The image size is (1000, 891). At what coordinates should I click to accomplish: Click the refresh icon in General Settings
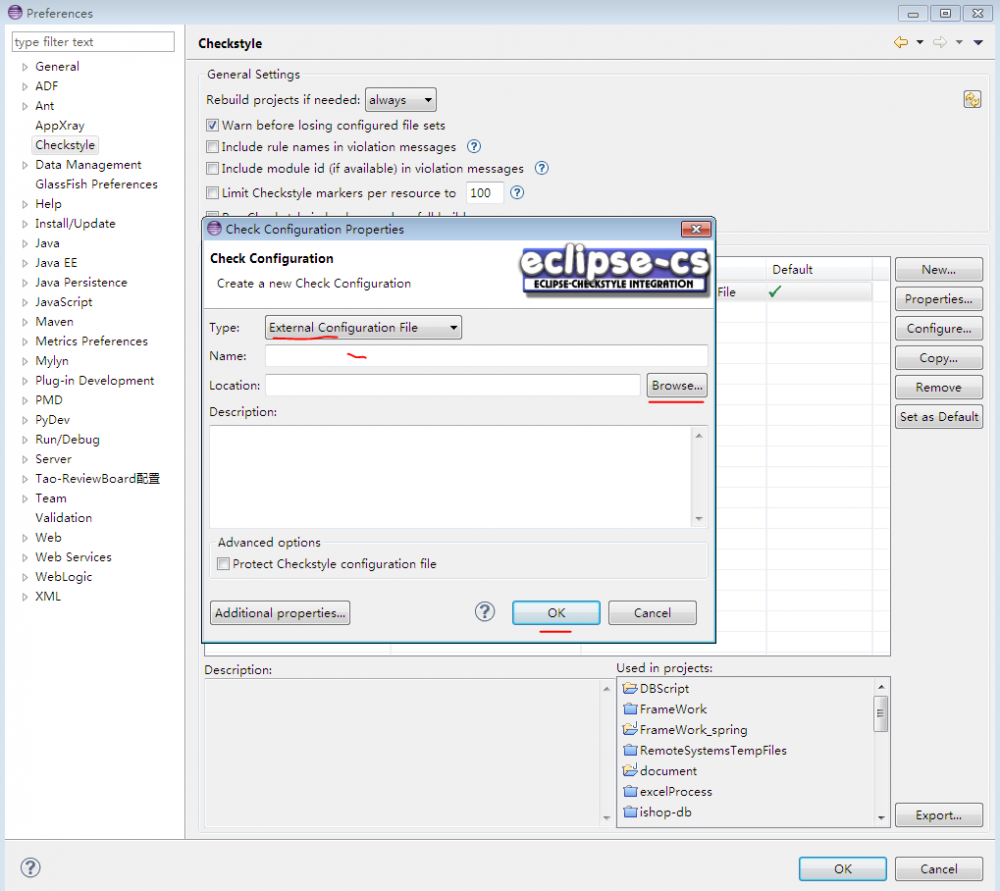(x=972, y=99)
